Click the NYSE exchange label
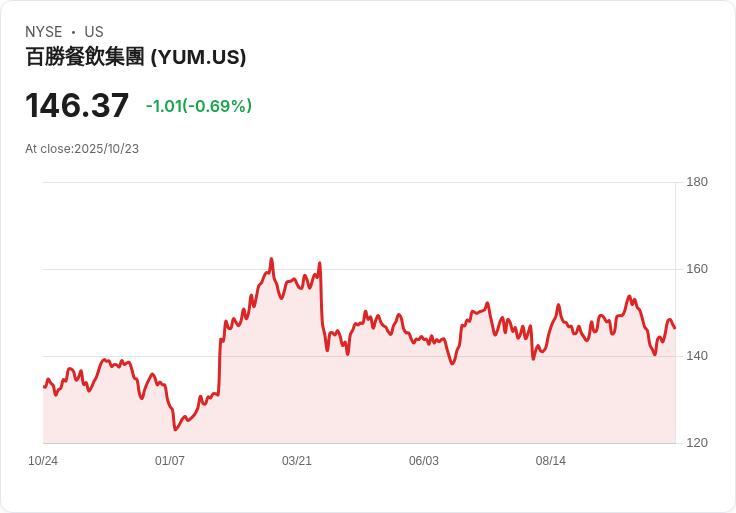Viewport: 736px width, 513px height. point(44,32)
